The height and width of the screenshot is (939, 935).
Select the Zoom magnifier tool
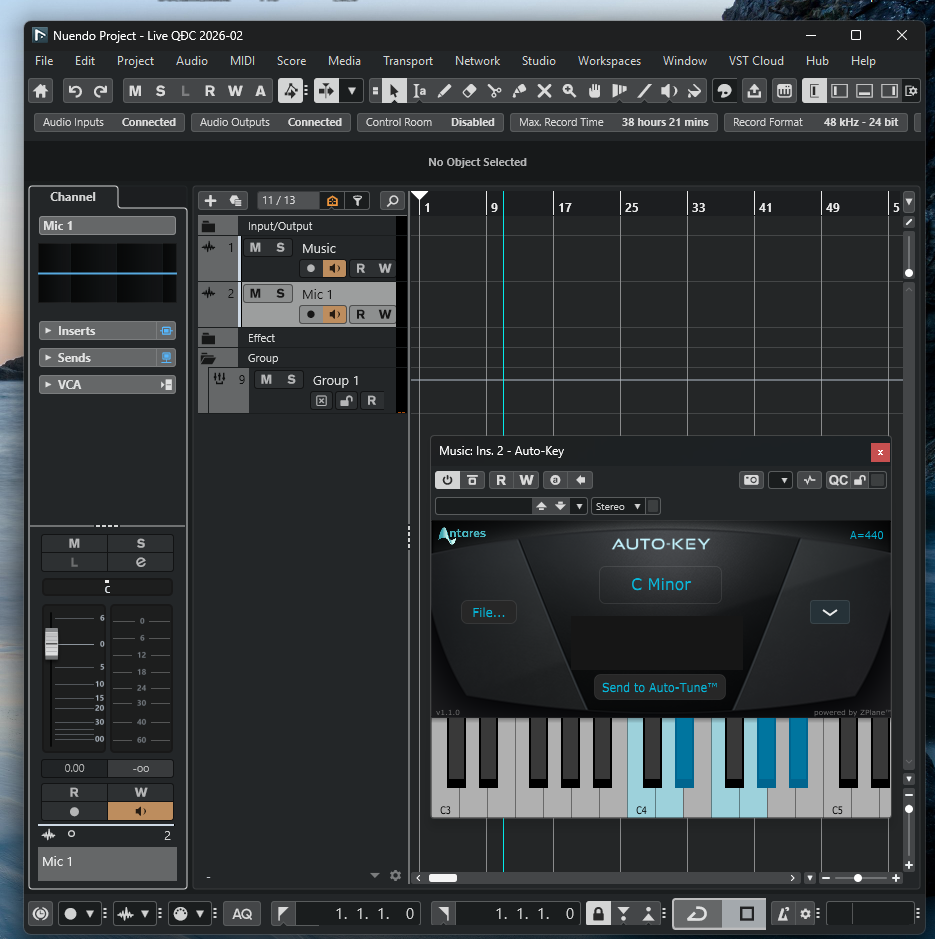point(570,91)
